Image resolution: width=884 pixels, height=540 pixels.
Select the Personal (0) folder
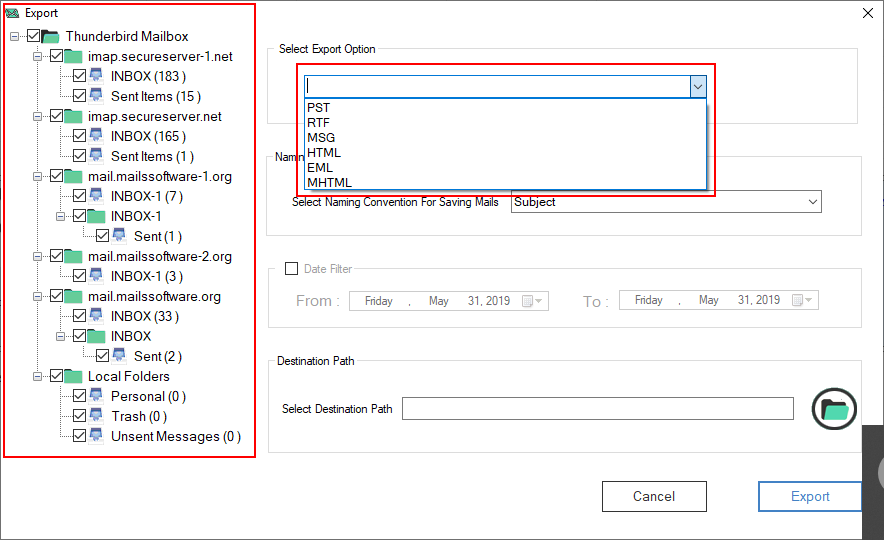click(x=148, y=397)
